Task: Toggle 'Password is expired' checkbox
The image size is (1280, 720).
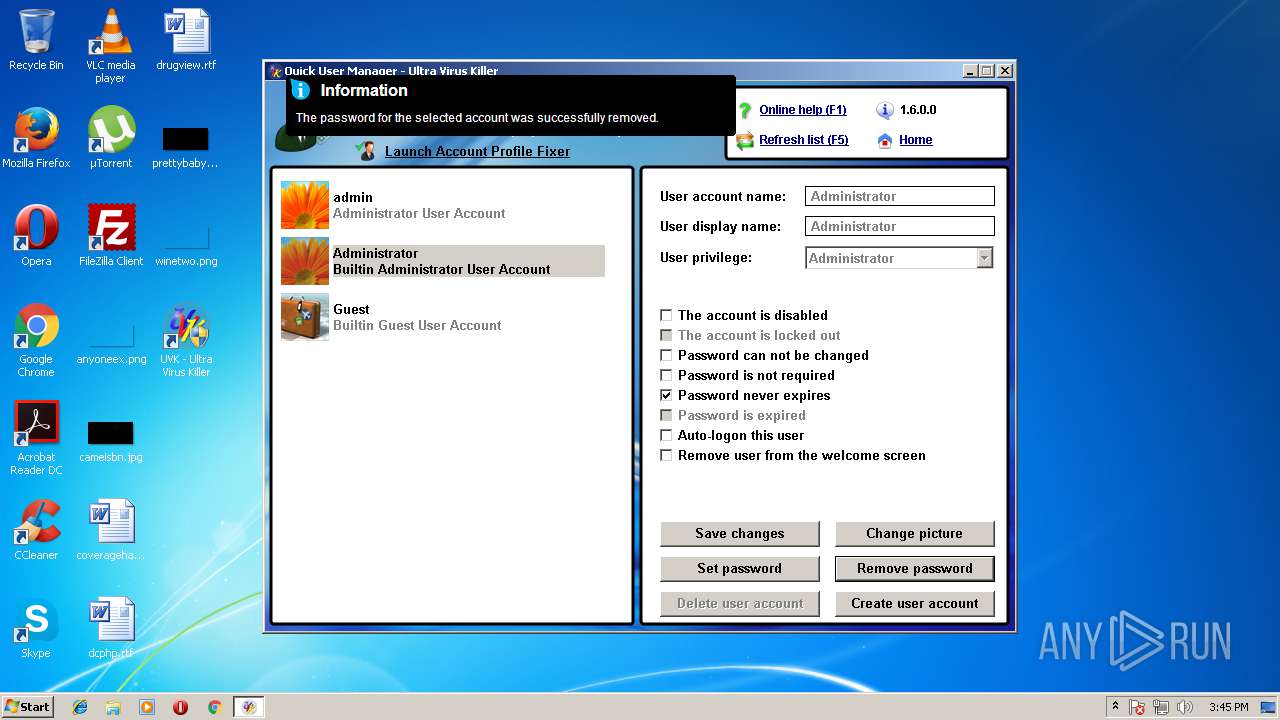Action: point(666,415)
